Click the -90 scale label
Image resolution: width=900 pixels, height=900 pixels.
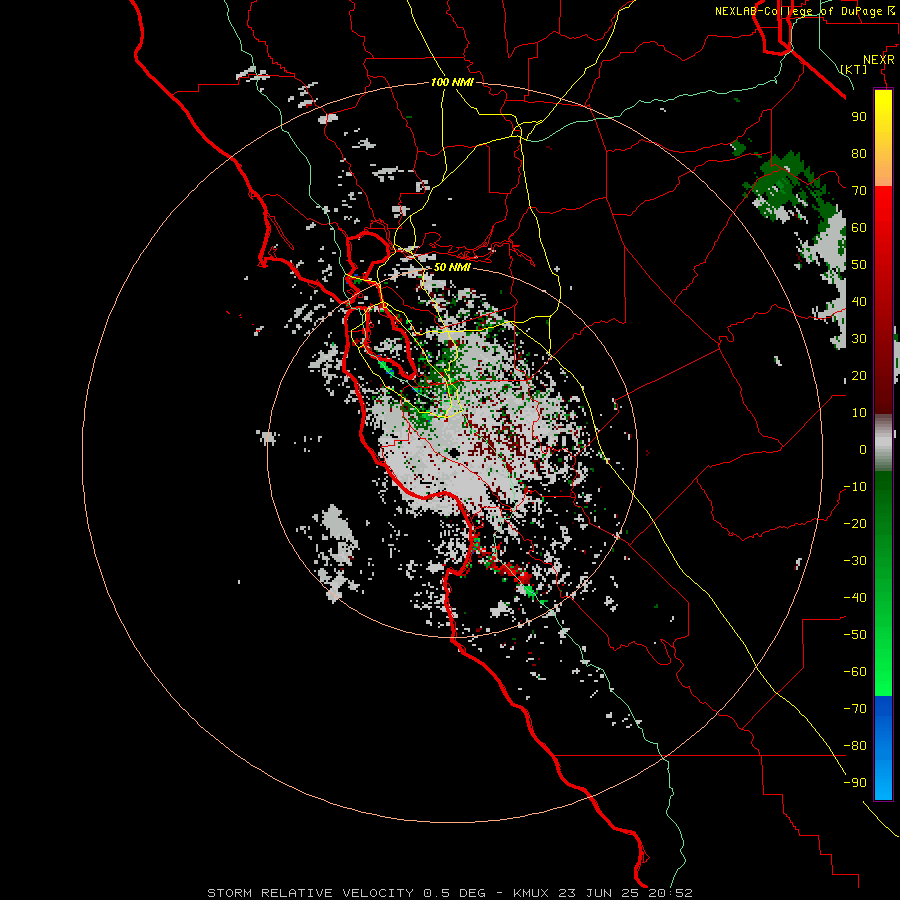point(855,783)
